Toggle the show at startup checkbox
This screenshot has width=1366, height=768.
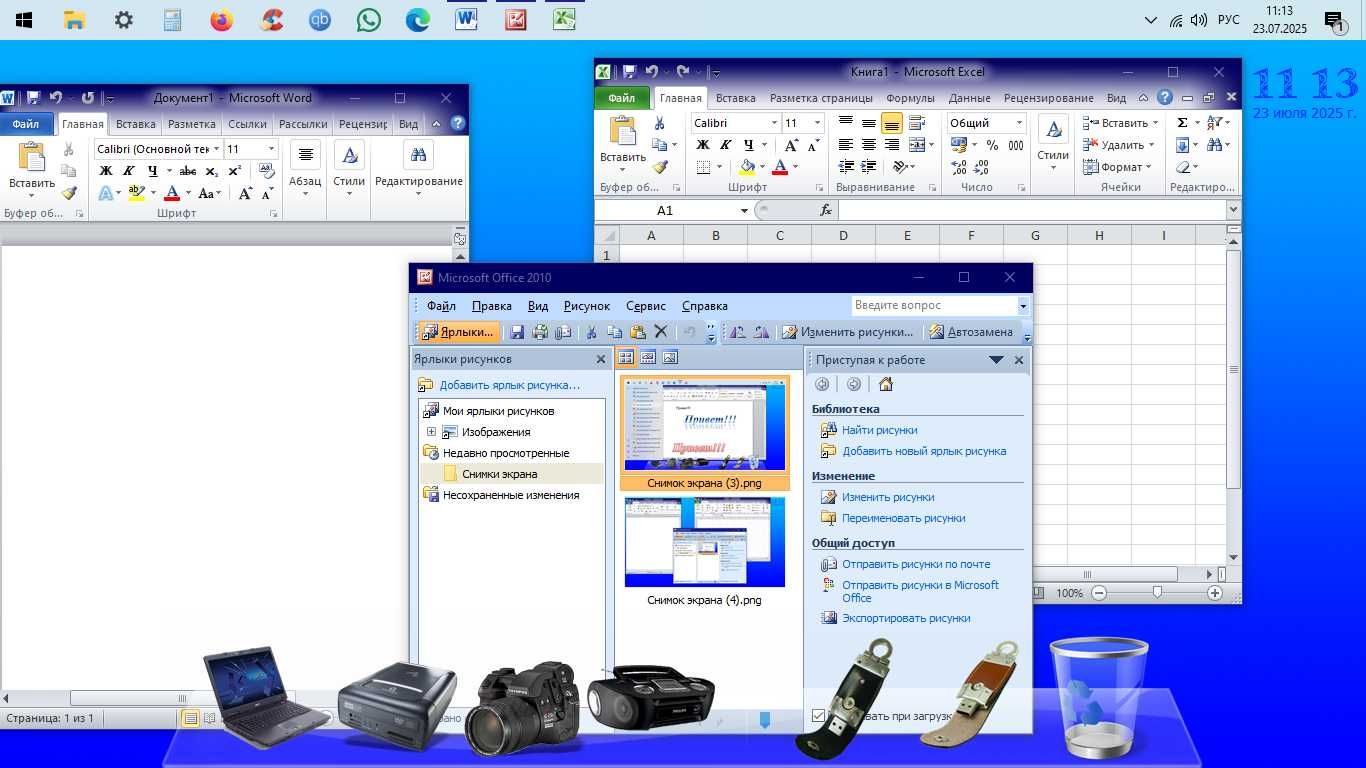click(x=819, y=716)
